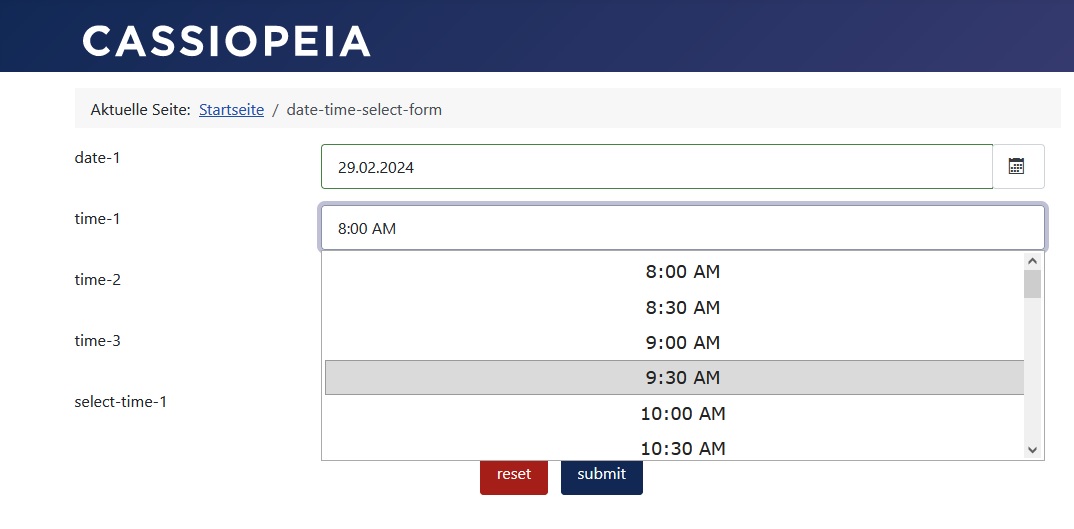
Task: Pick 9:00 AM in the dropdown
Action: [x=682, y=343]
